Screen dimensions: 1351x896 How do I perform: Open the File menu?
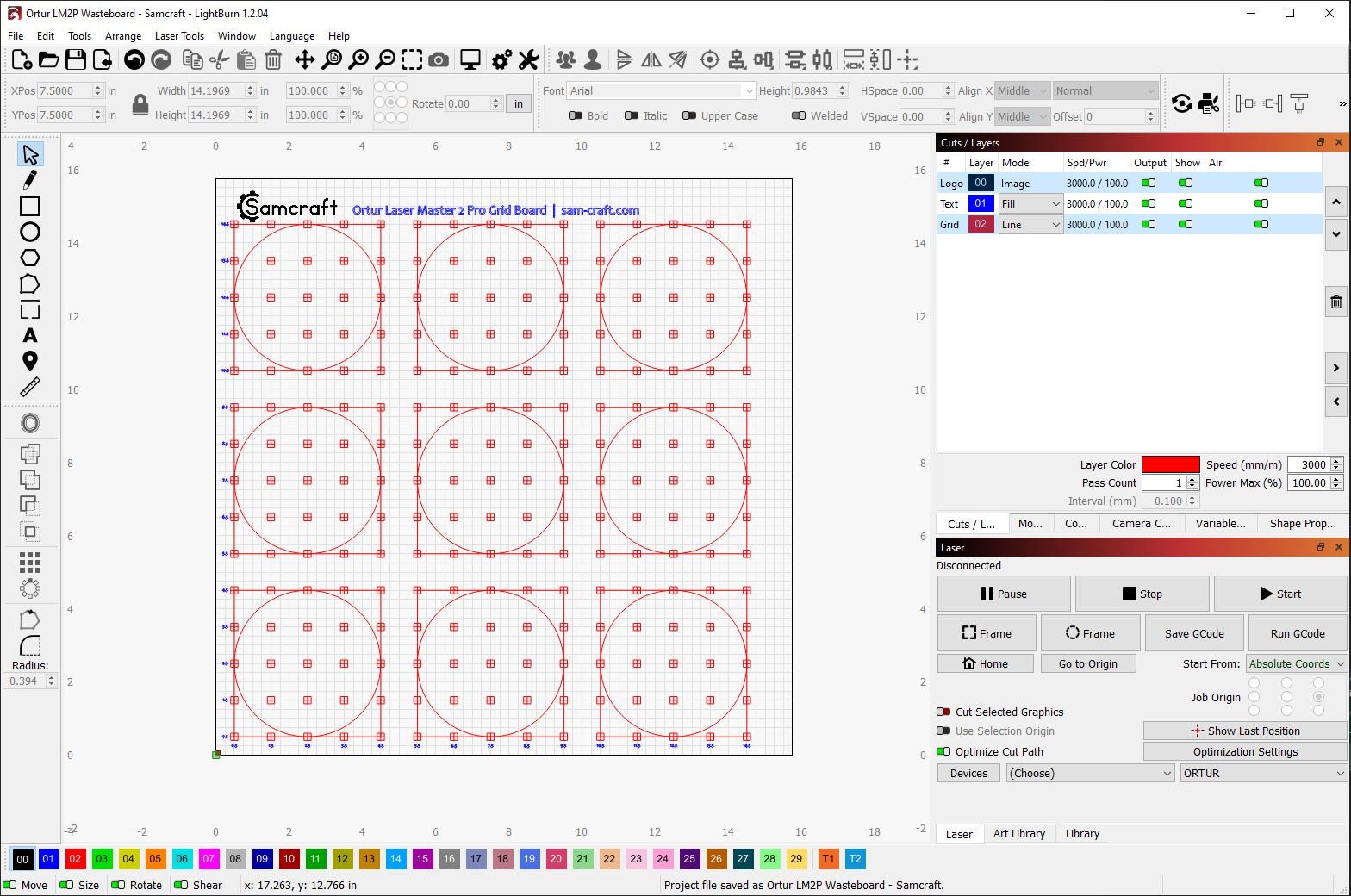point(16,36)
